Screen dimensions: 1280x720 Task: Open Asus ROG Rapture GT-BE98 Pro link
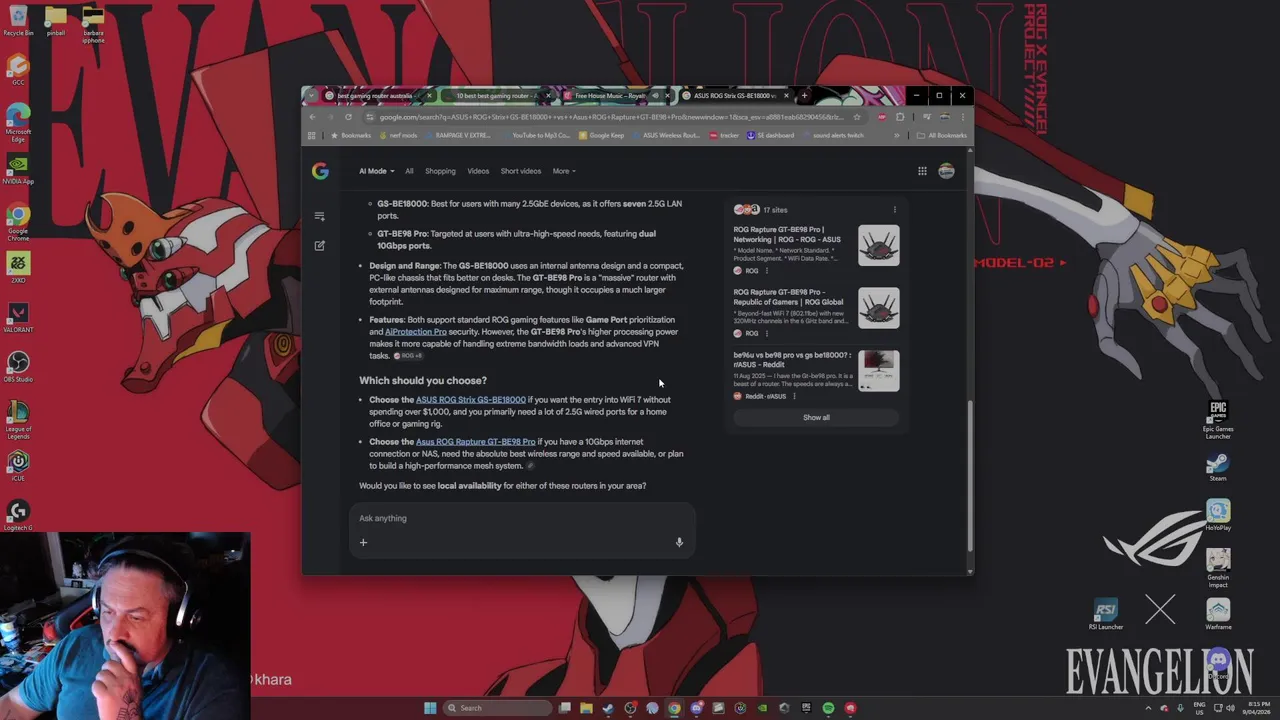click(475, 442)
